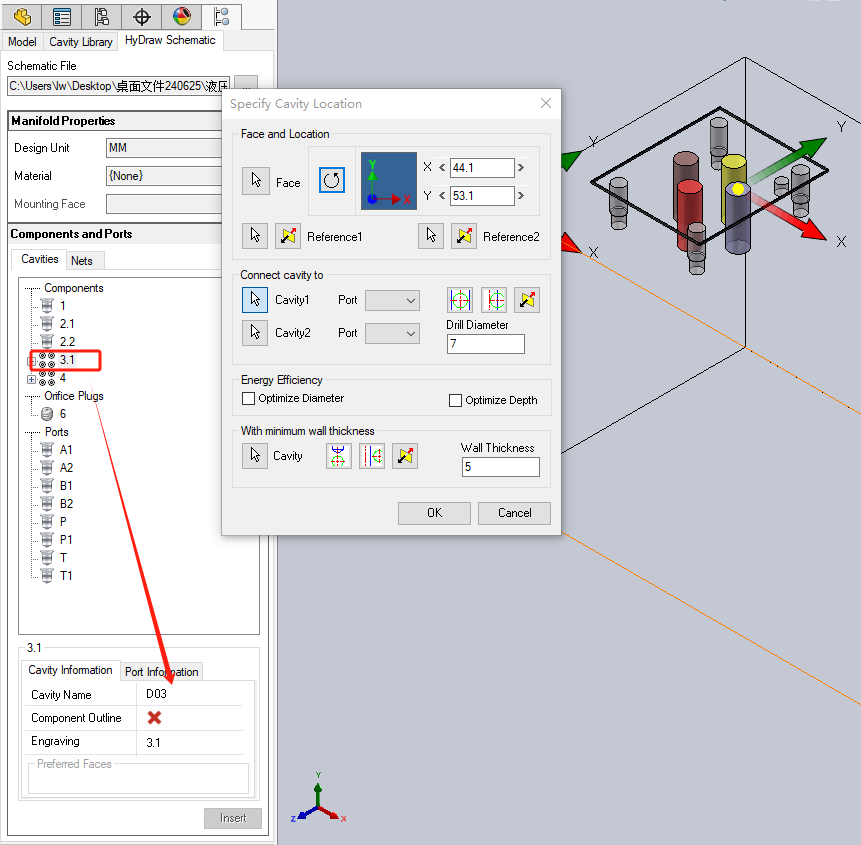Open the PropertyManager tab icon
Image resolution: width=861 pixels, height=845 pixels.
pos(62,16)
